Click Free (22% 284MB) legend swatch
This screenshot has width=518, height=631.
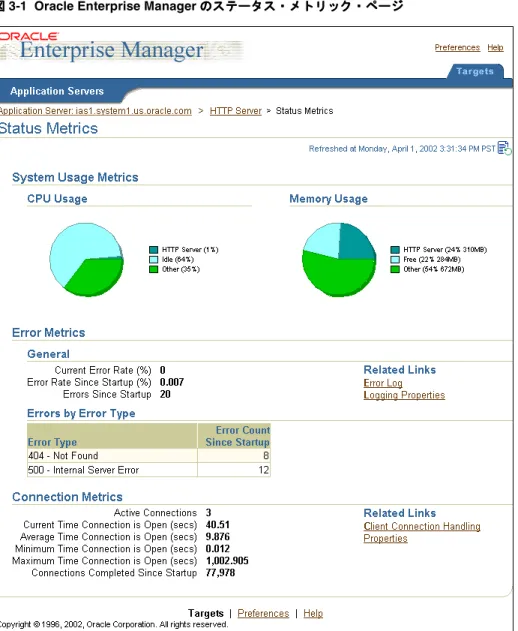395,260
